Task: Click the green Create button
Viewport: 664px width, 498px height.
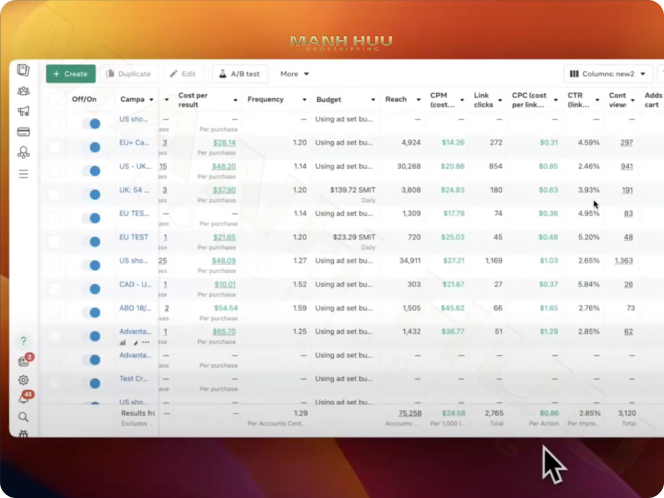Action: pos(70,74)
